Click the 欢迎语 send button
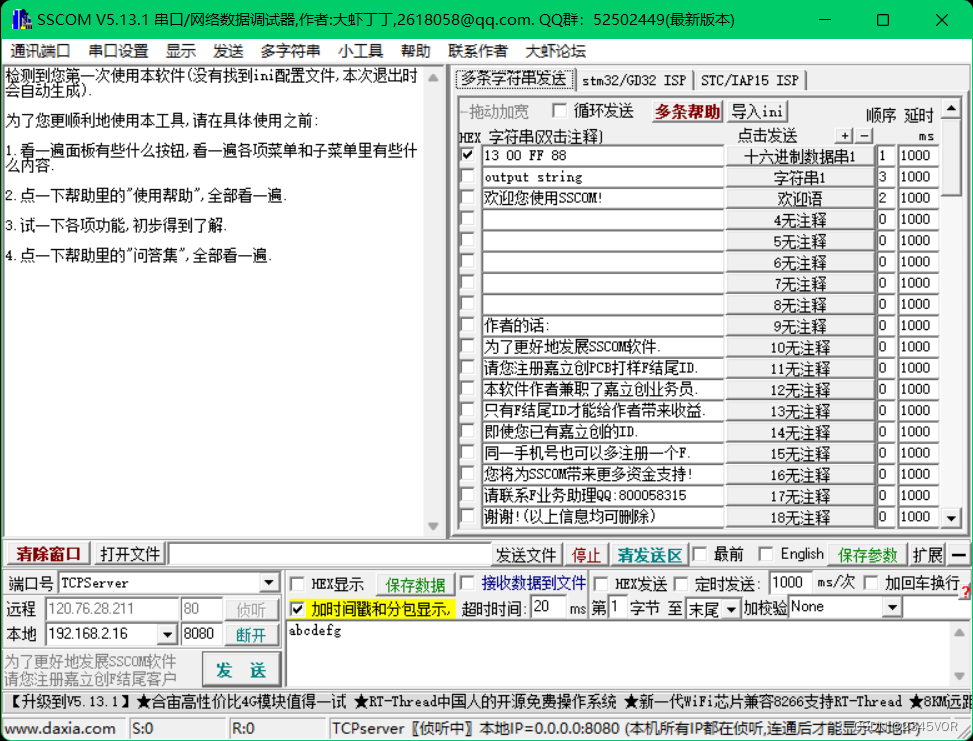 point(800,199)
